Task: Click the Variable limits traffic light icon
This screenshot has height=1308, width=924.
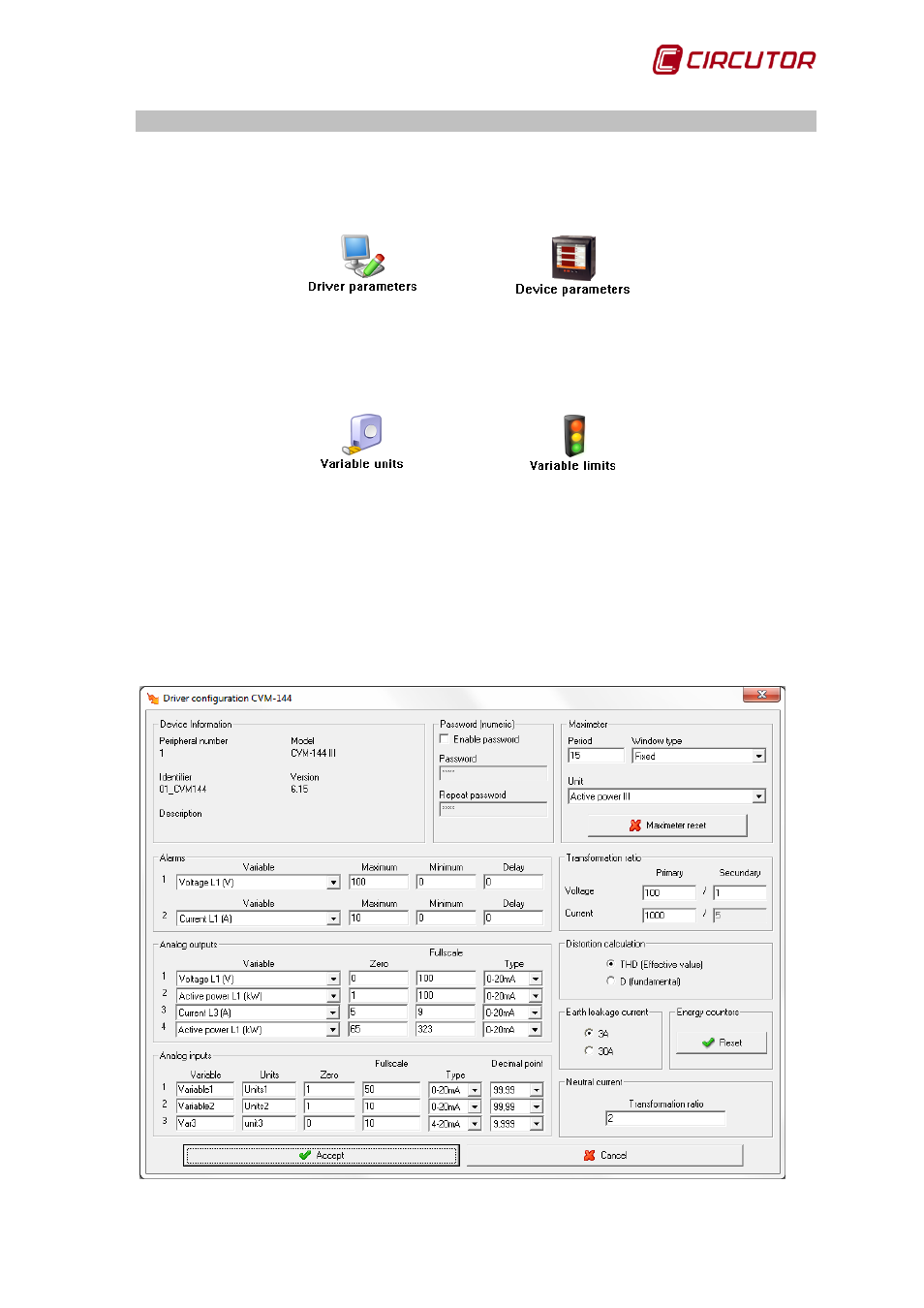Action: (574, 436)
